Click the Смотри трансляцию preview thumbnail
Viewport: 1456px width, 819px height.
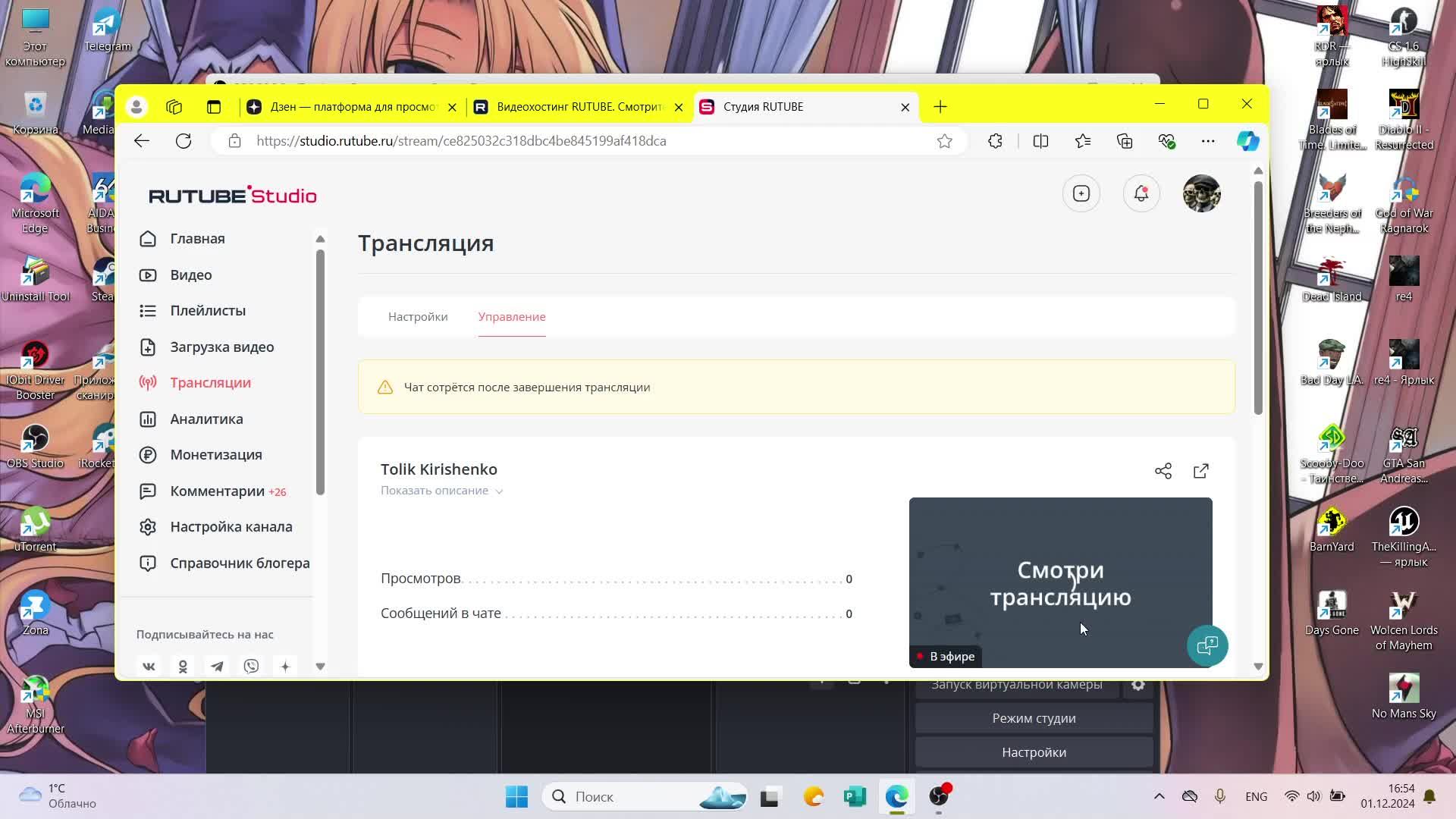[1060, 582]
